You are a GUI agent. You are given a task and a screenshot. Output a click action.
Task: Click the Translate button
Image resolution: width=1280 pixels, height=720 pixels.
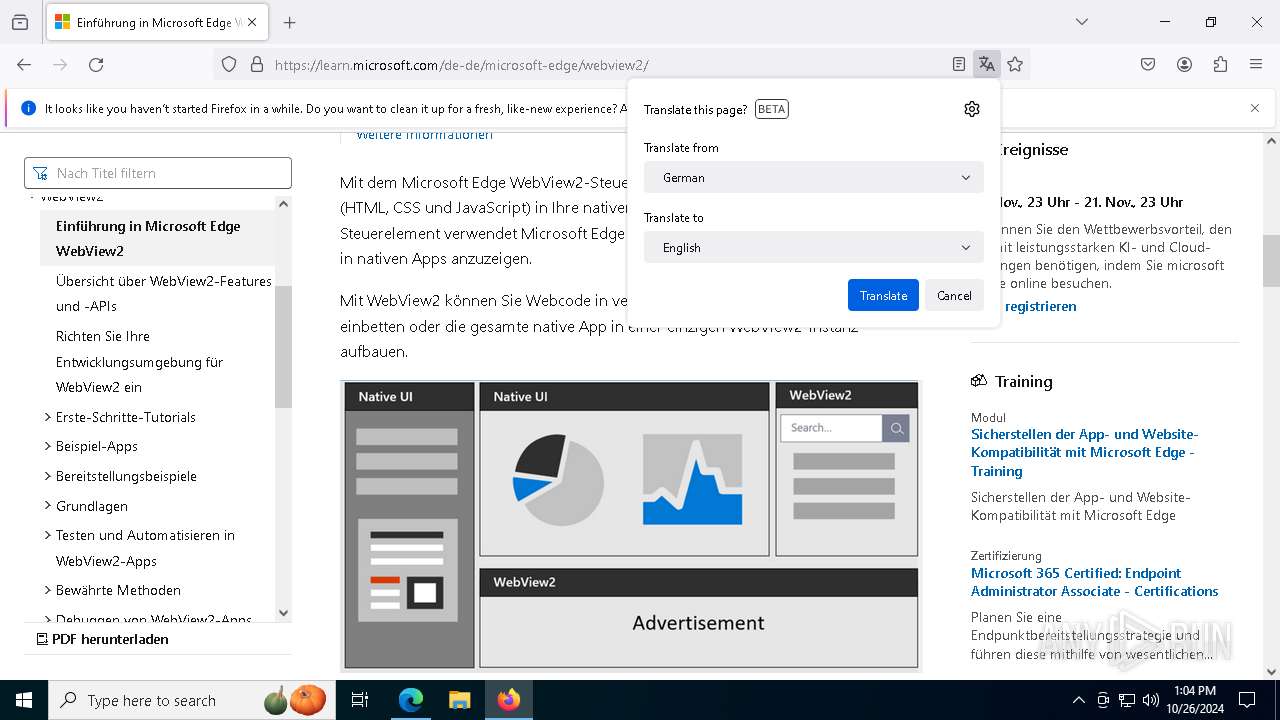(x=883, y=295)
